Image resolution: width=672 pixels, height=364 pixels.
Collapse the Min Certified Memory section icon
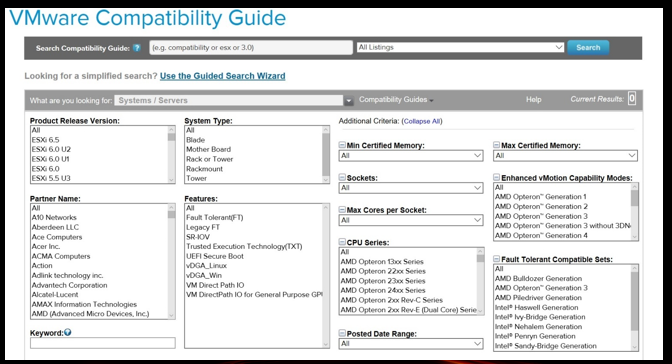(x=342, y=145)
